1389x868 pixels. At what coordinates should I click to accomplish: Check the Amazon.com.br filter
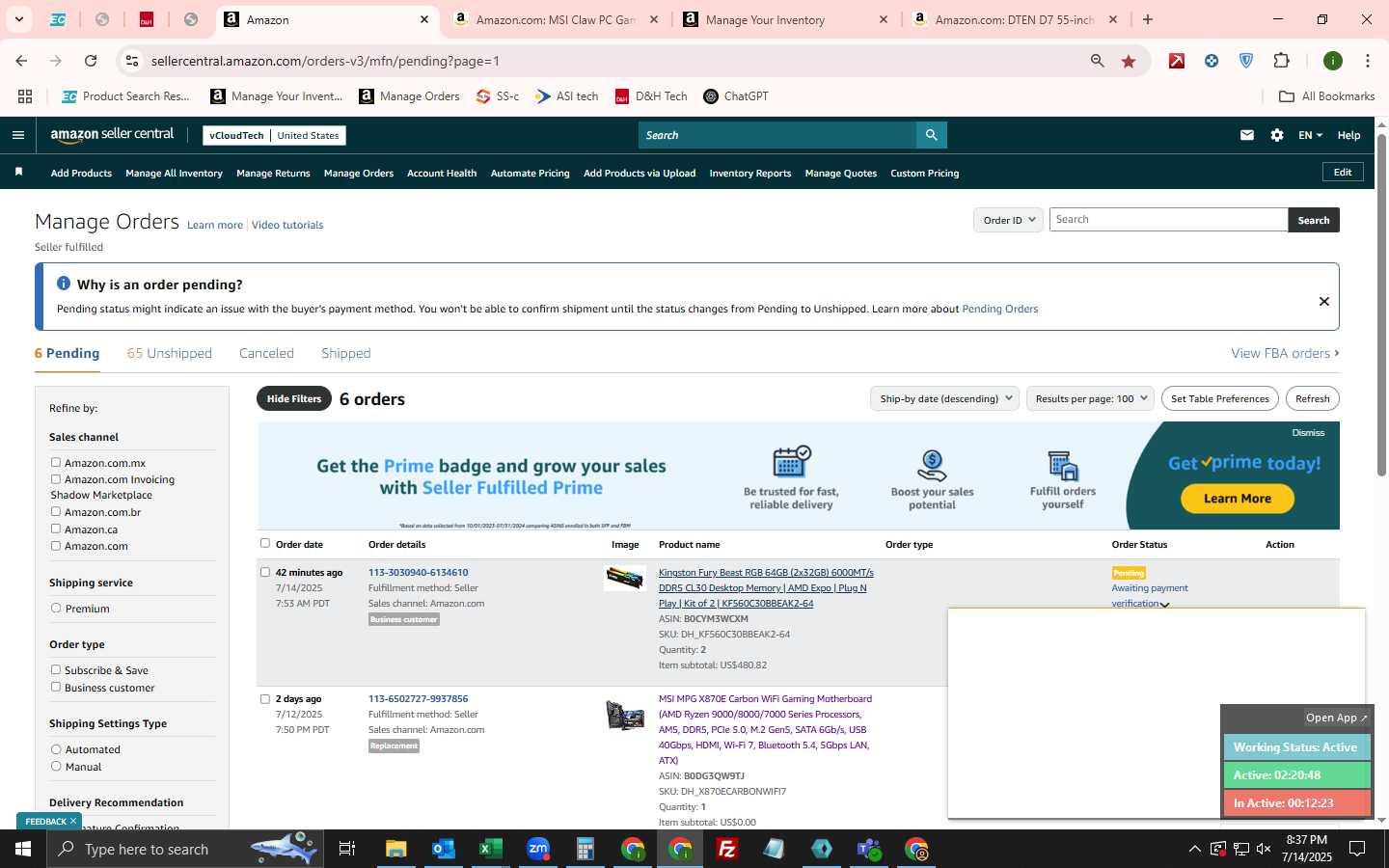click(x=56, y=512)
